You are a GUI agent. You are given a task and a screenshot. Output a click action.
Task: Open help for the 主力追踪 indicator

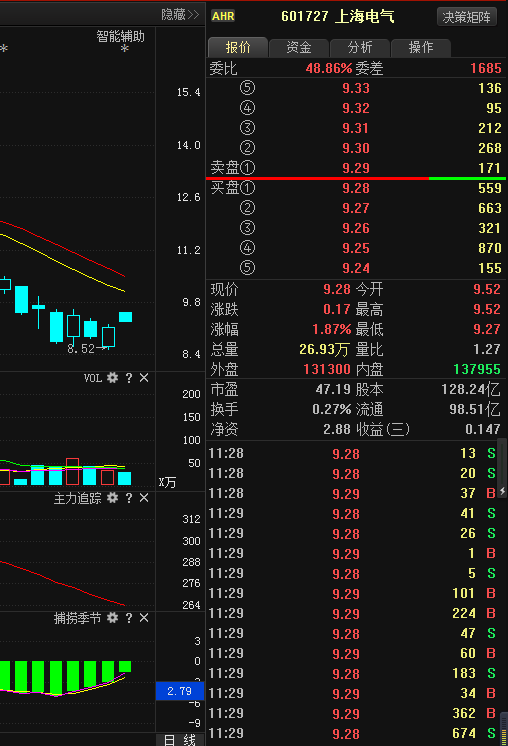pyautogui.click(x=128, y=498)
